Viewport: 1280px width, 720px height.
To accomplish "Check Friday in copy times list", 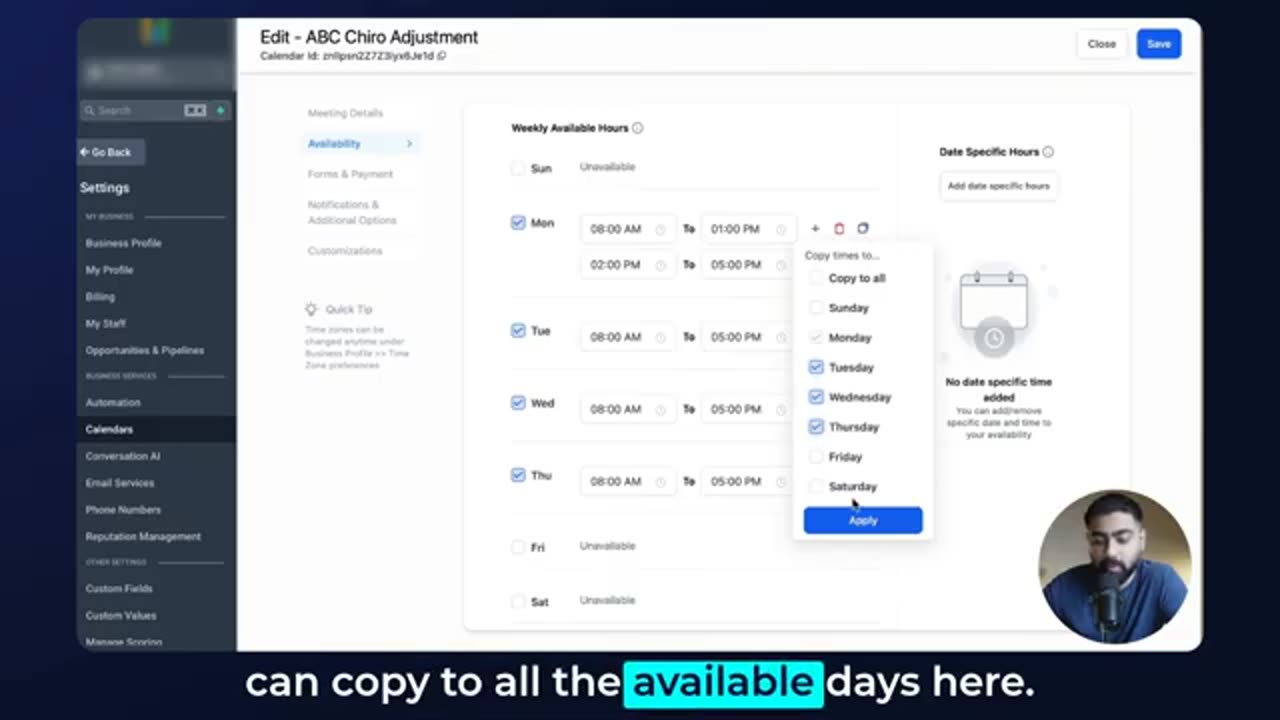I will pos(816,456).
